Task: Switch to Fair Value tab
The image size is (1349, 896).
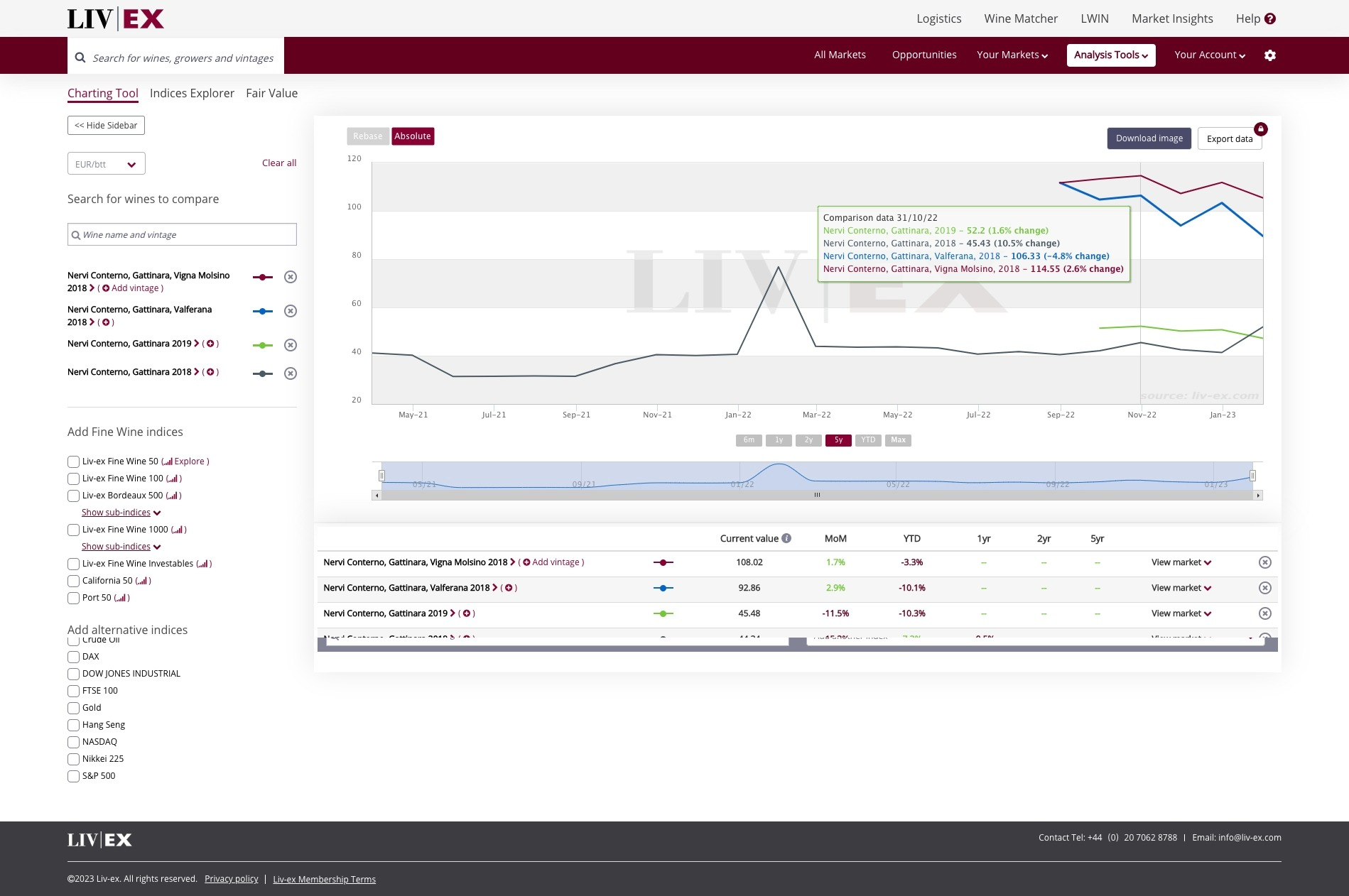Action: tap(271, 93)
